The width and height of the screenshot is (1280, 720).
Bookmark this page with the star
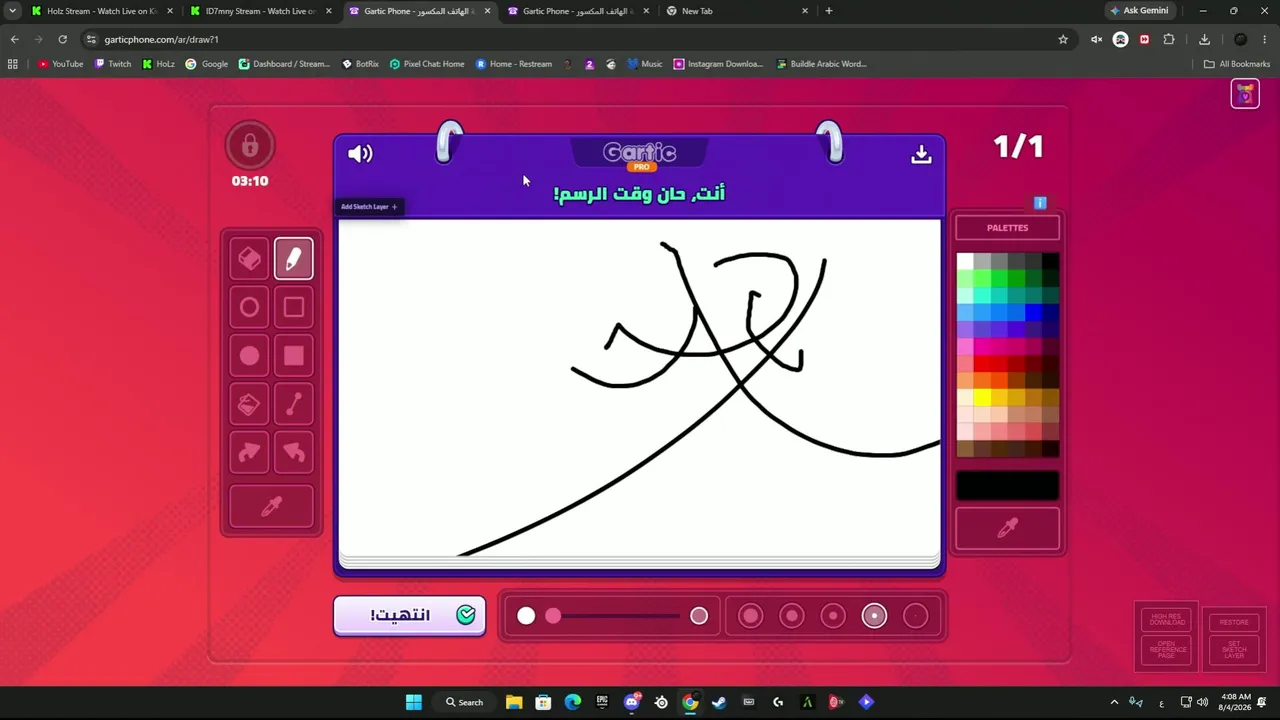pyautogui.click(x=1063, y=39)
